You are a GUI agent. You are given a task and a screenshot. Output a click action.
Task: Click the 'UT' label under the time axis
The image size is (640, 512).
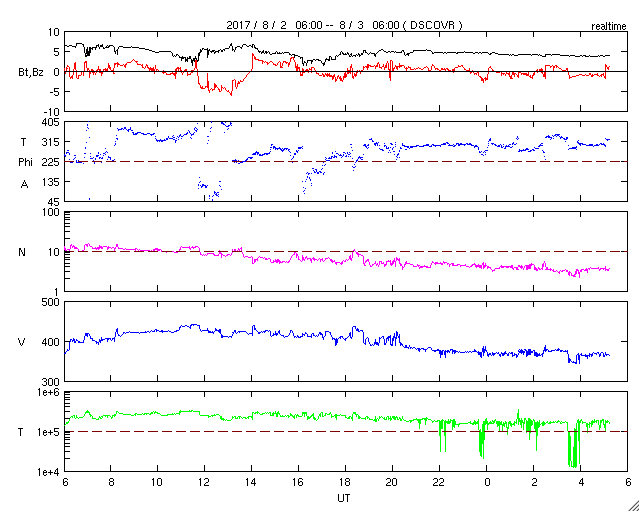click(343, 498)
